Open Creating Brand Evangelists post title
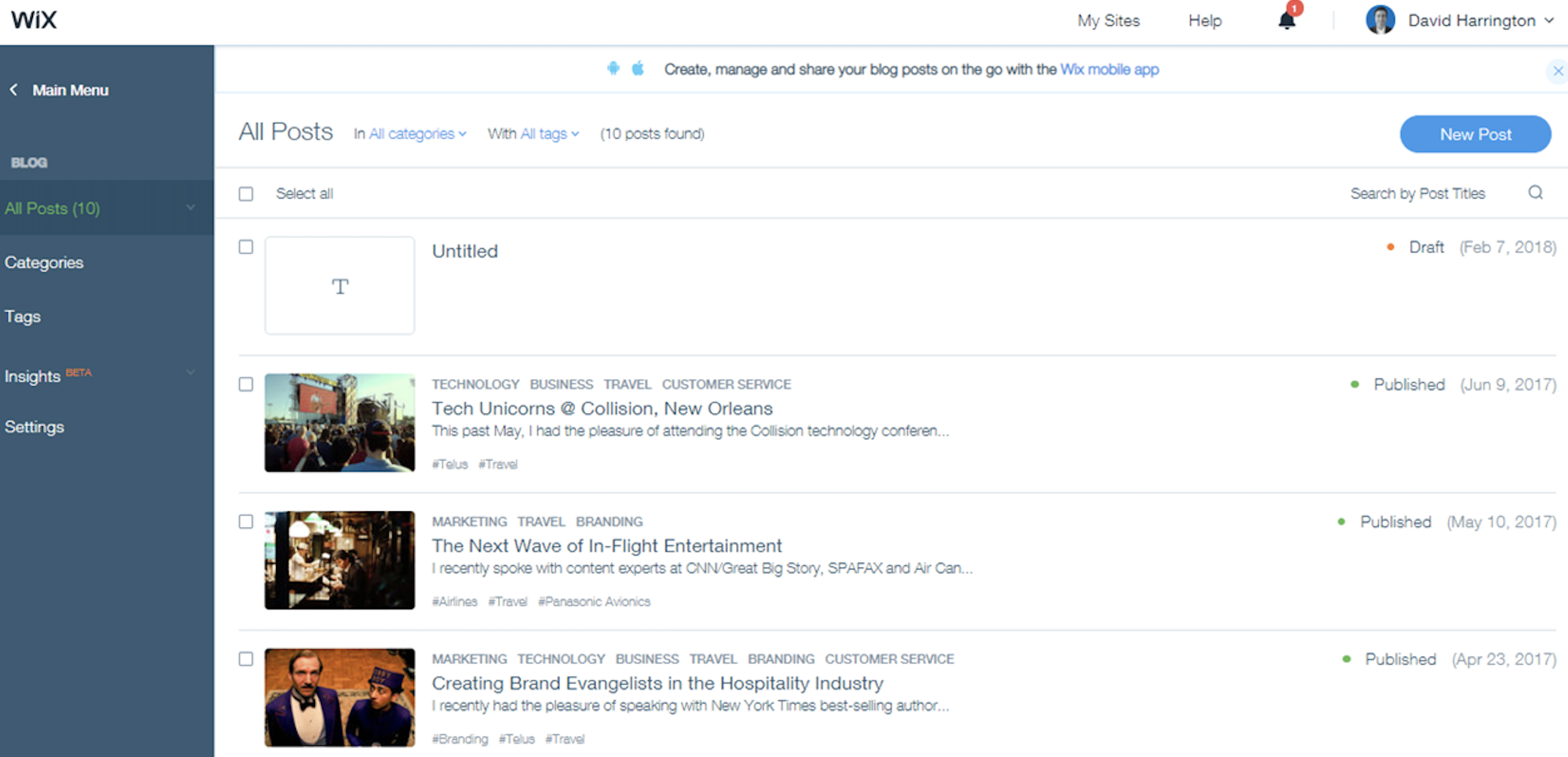1568x757 pixels. coord(658,683)
